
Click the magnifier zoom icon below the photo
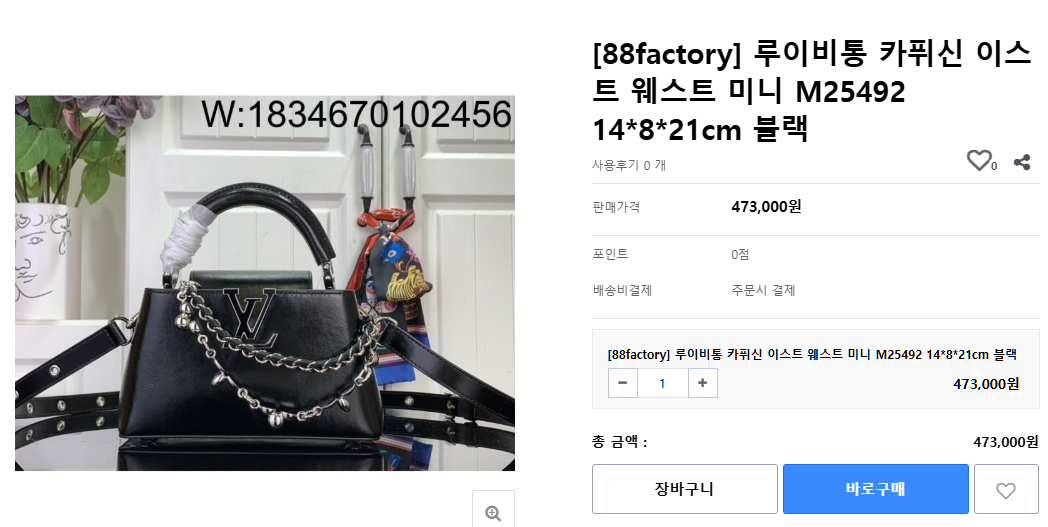tap(493, 513)
